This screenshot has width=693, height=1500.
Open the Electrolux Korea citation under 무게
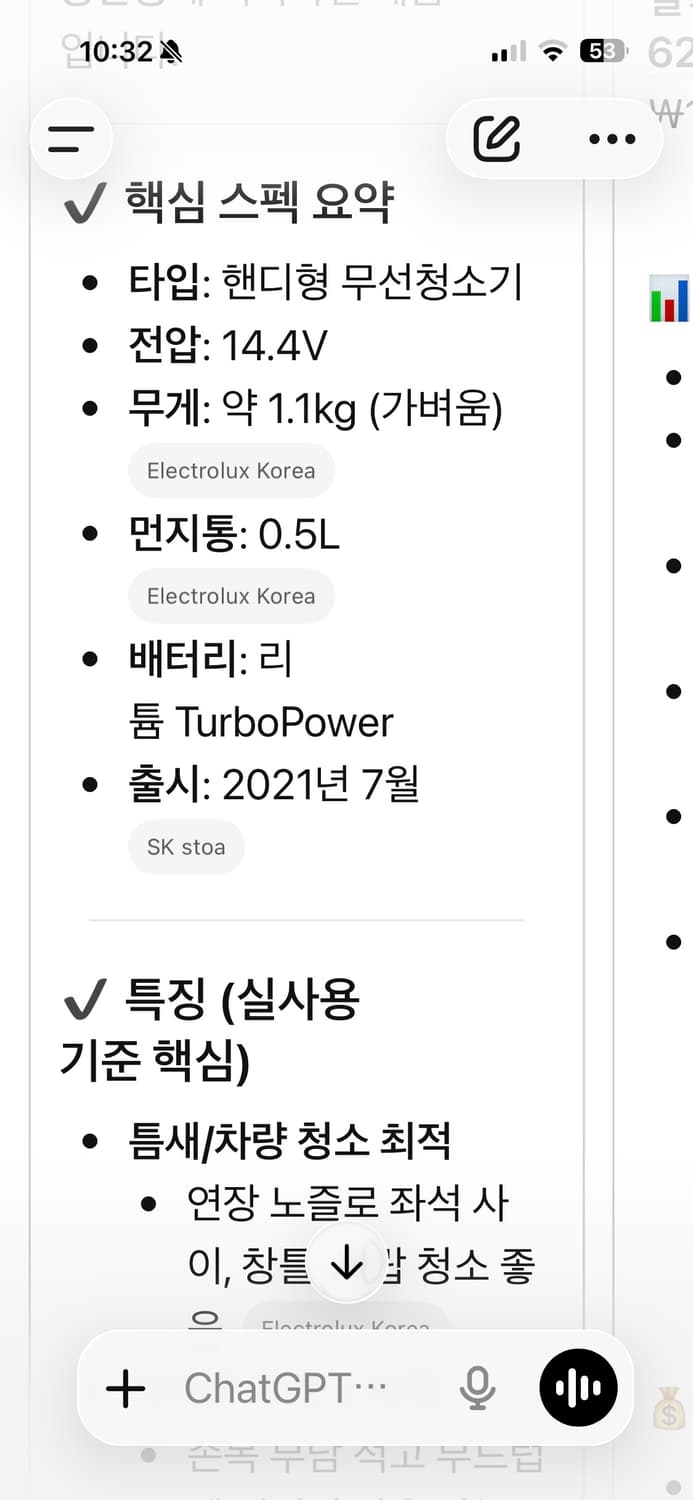click(231, 470)
